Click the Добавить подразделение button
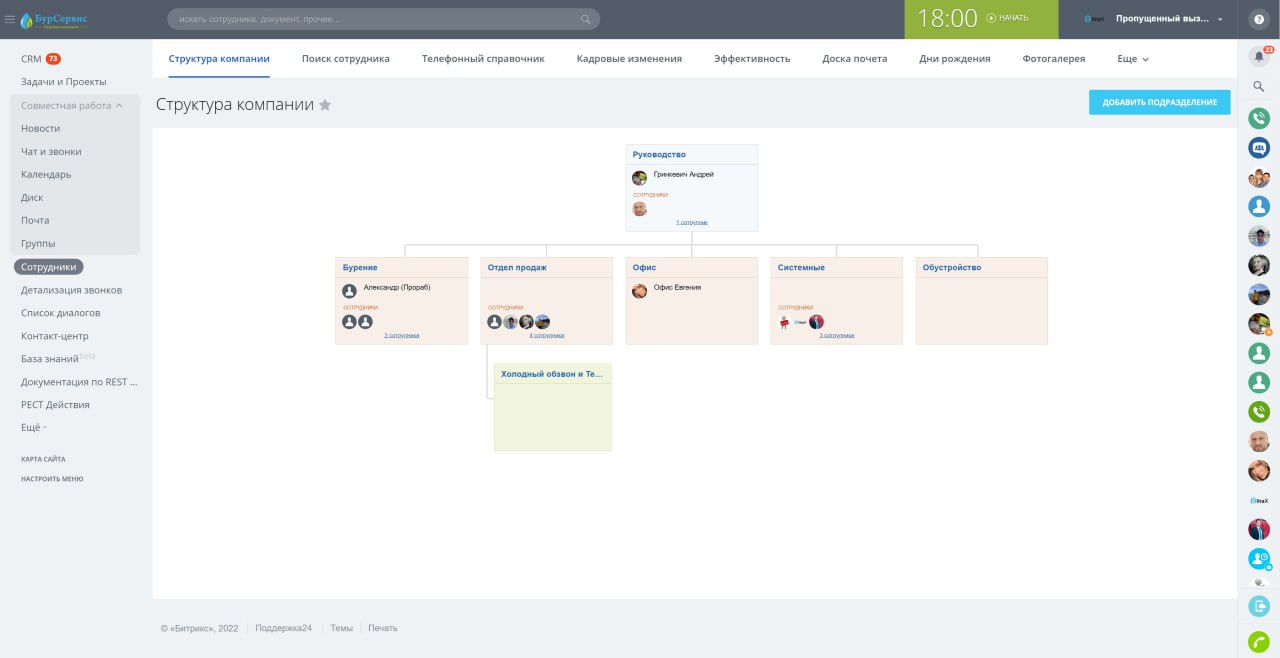The image size is (1280, 658). pos(1159,102)
